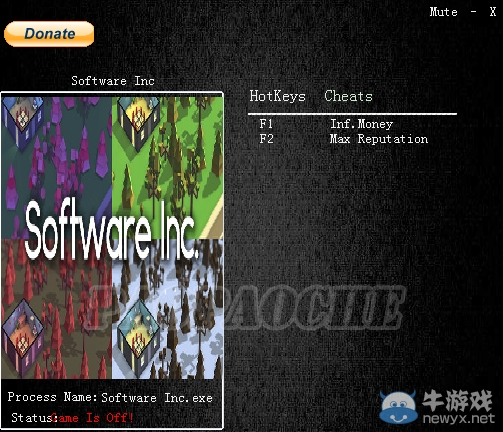Image resolution: width=503 pixels, height=432 pixels.
Task: Click the HotKeys column header
Action: 277,96
